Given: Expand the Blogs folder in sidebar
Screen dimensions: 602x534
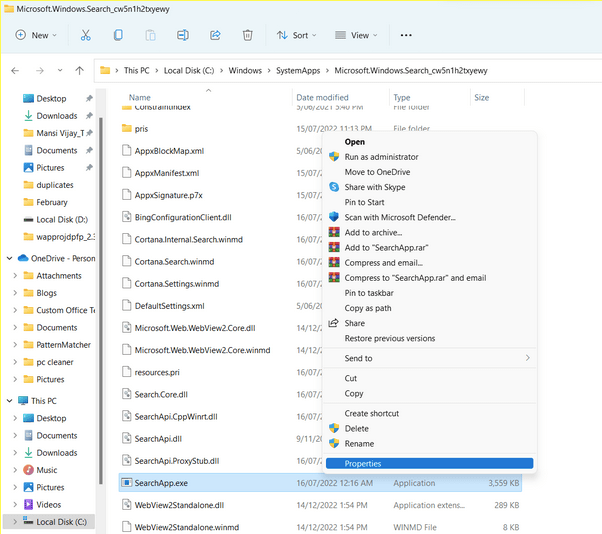Looking at the screenshot, I should point(15,293).
